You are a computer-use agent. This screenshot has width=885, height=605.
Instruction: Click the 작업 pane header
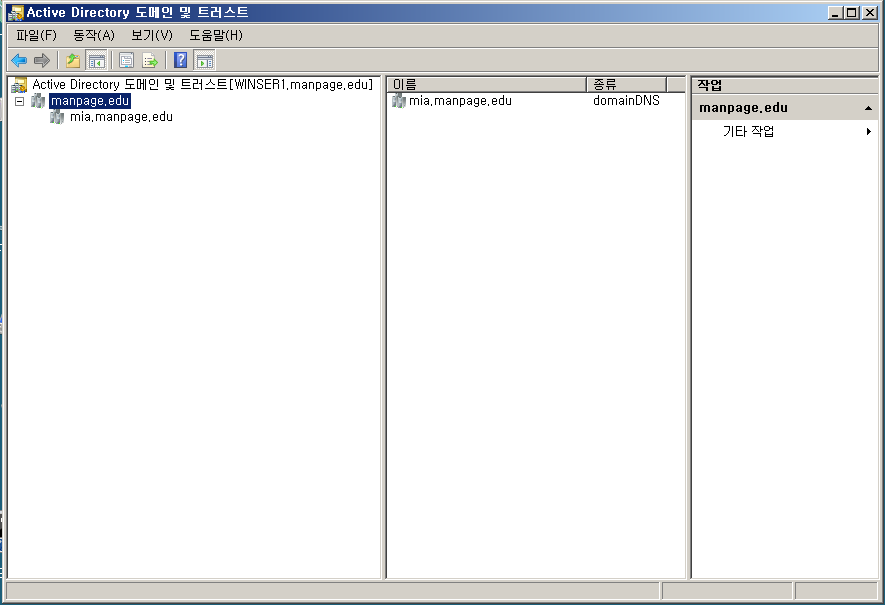pos(785,85)
